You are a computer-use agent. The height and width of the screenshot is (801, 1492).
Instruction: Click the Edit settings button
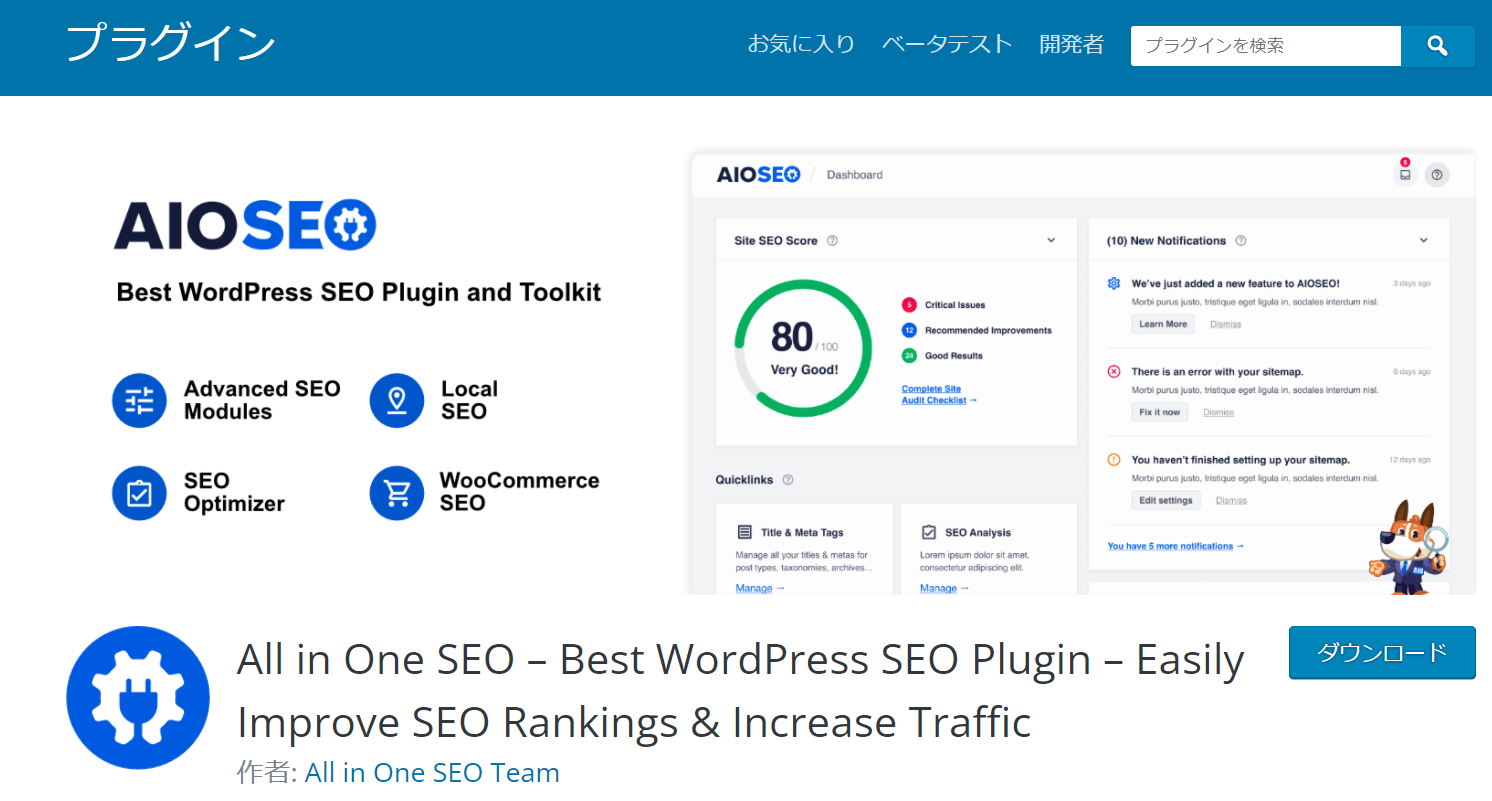(x=1166, y=500)
